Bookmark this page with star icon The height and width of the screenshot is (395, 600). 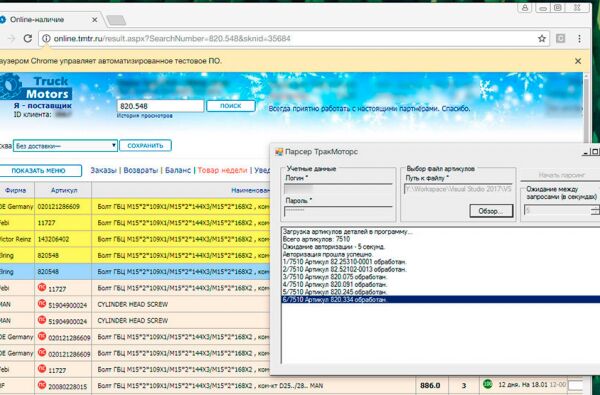tap(541, 38)
